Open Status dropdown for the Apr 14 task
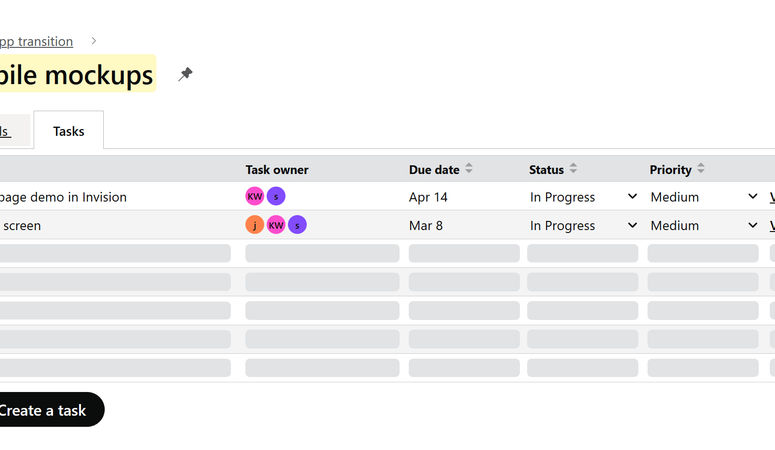 coord(583,197)
